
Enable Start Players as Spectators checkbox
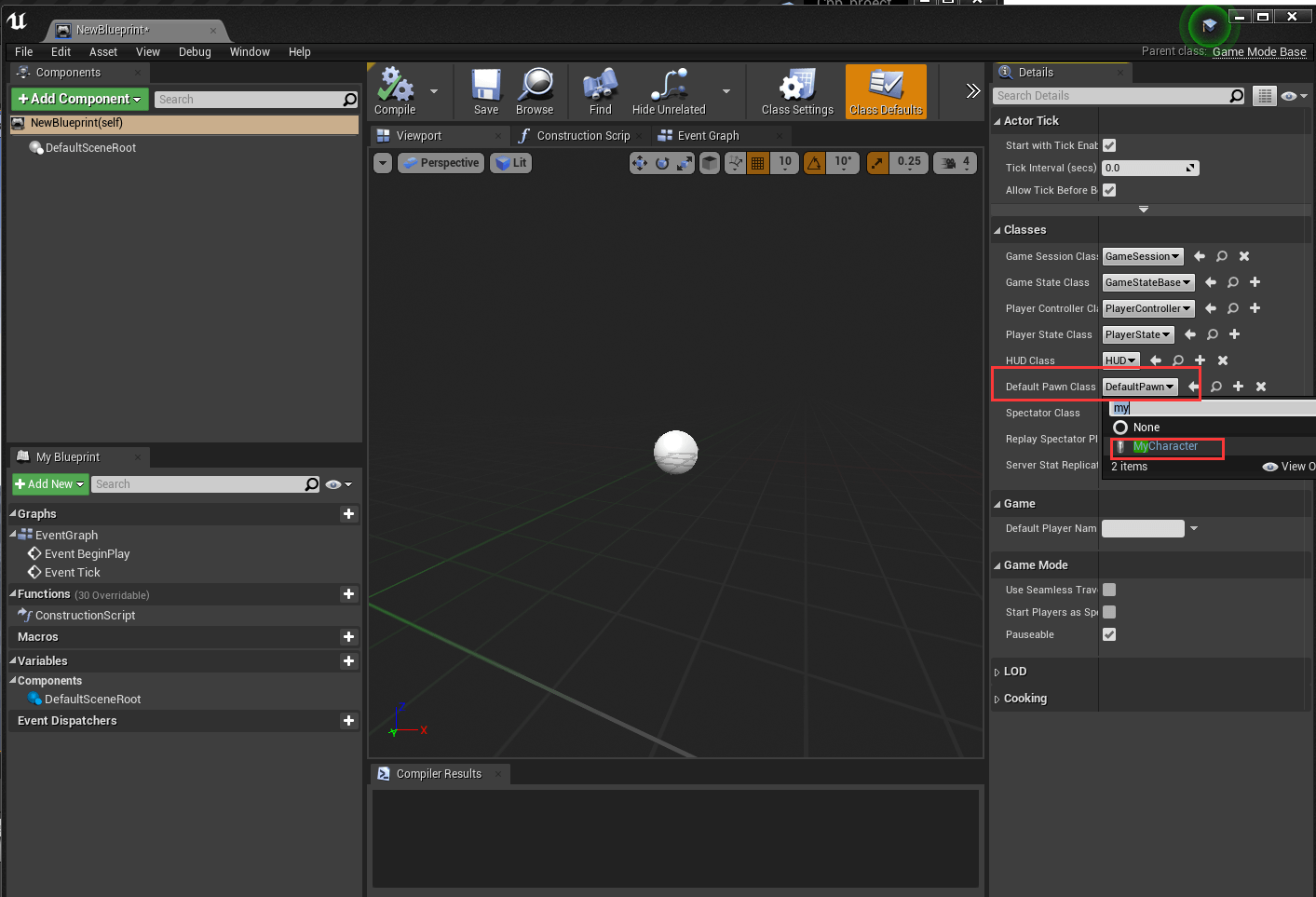(x=1109, y=612)
